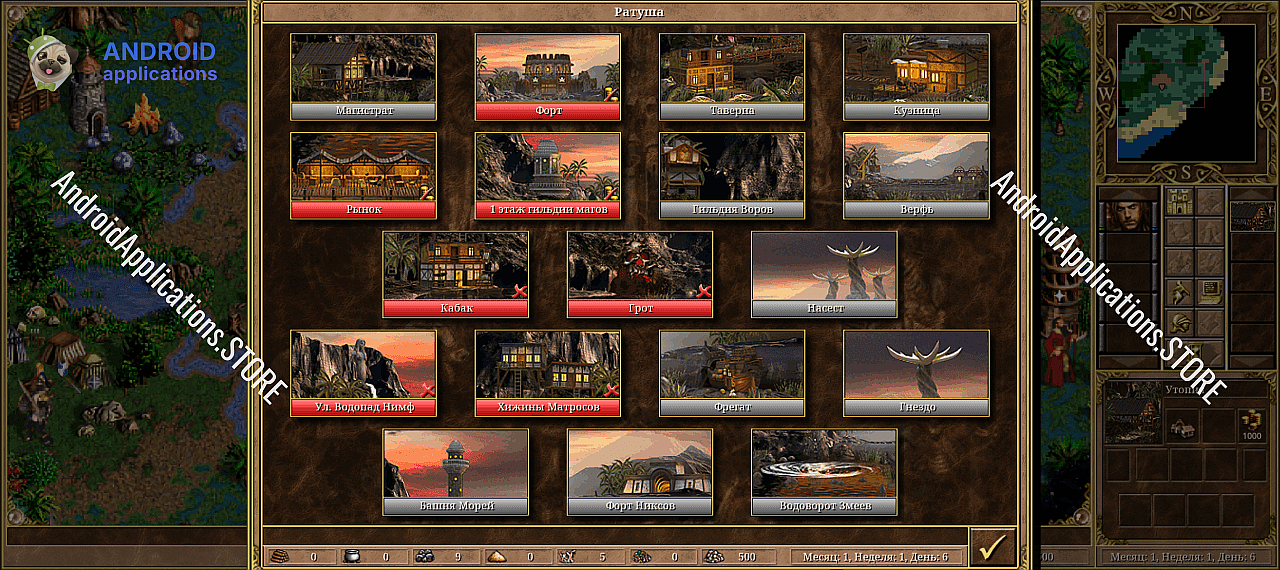Viewport: 1280px width, 570px height.
Task: Click the campfire on the adventure map
Action: tap(143, 114)
